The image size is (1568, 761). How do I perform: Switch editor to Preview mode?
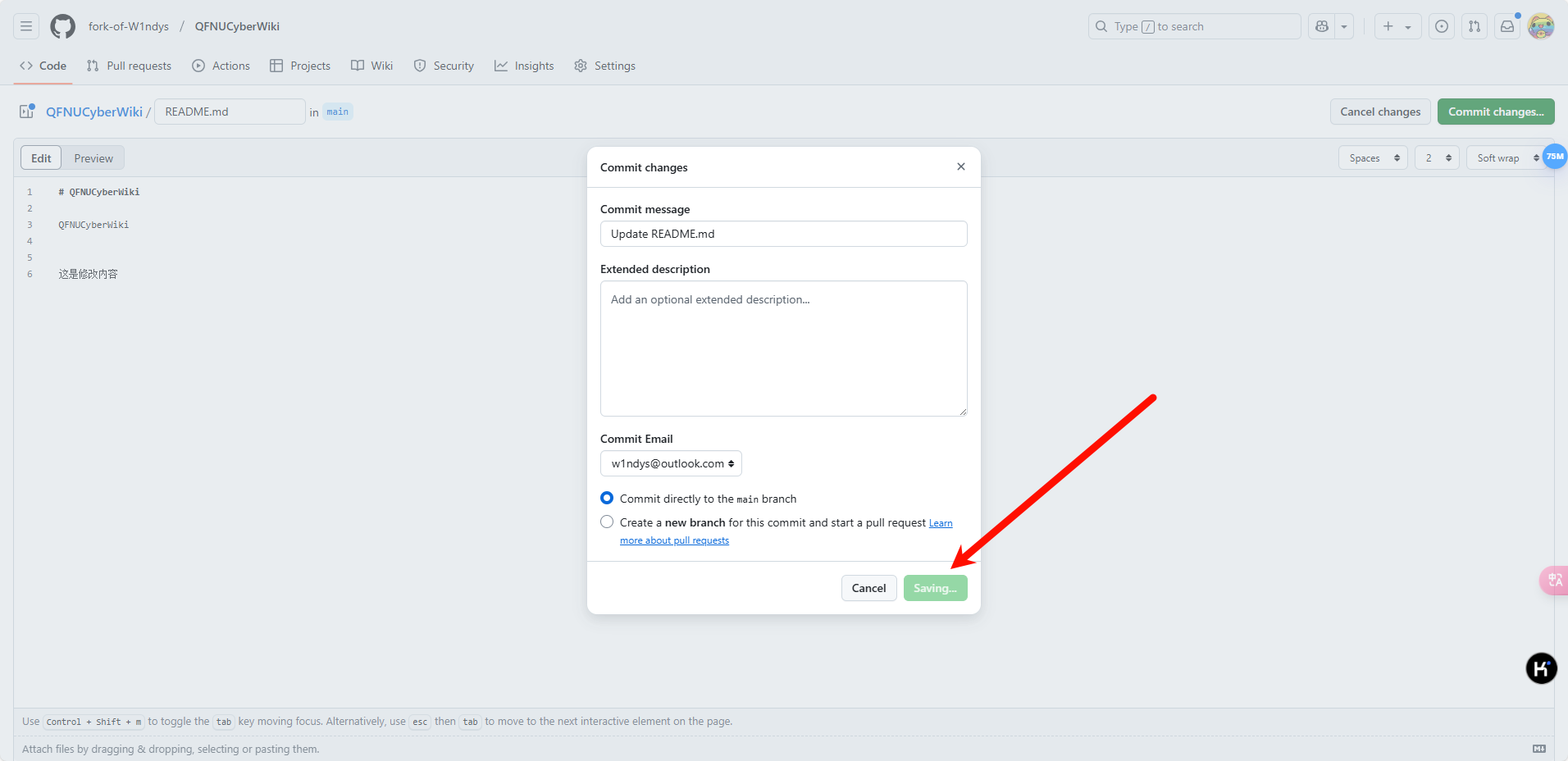[x=93, y=158]
